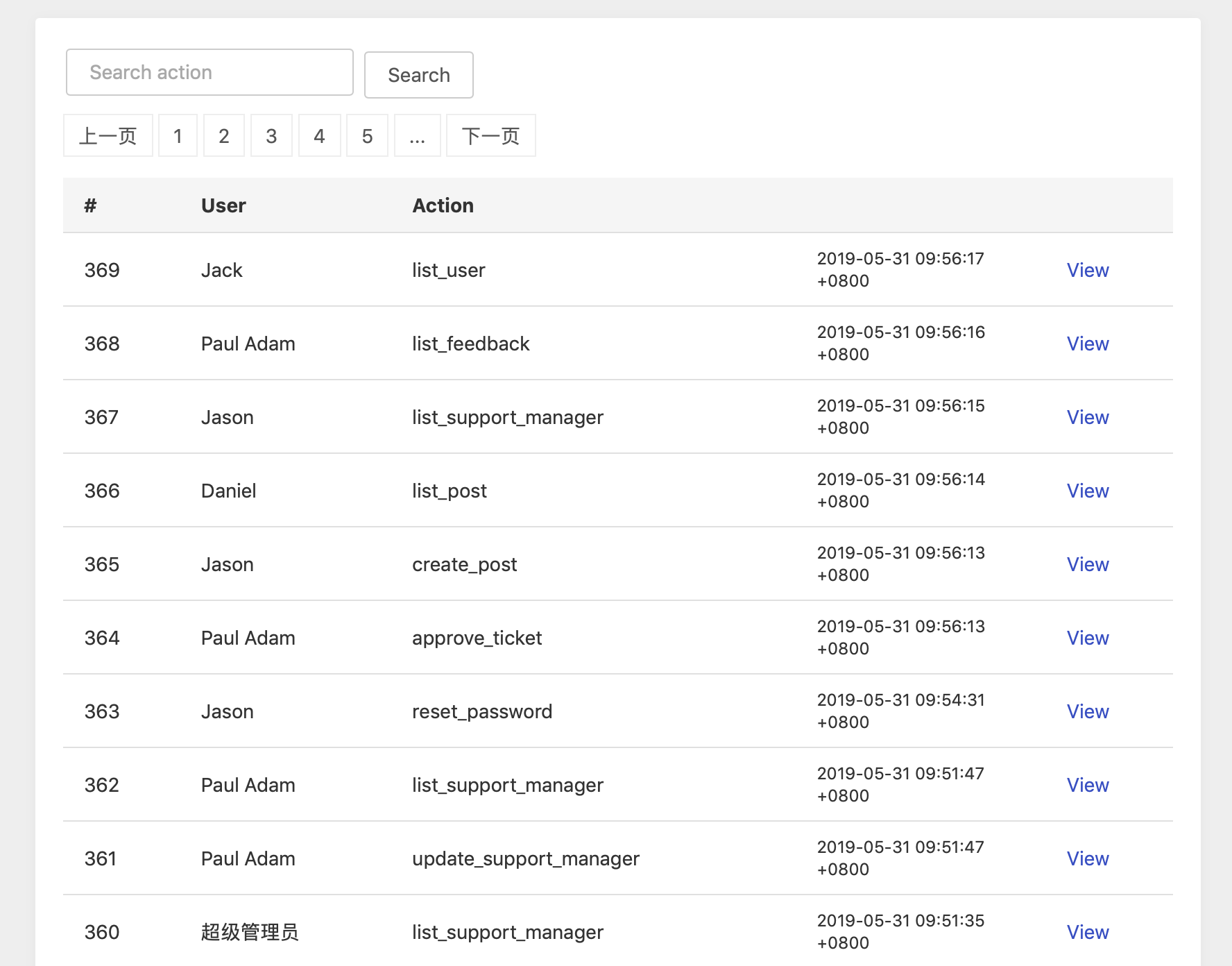Open View link for log 369

click(x=1088, y=270)
